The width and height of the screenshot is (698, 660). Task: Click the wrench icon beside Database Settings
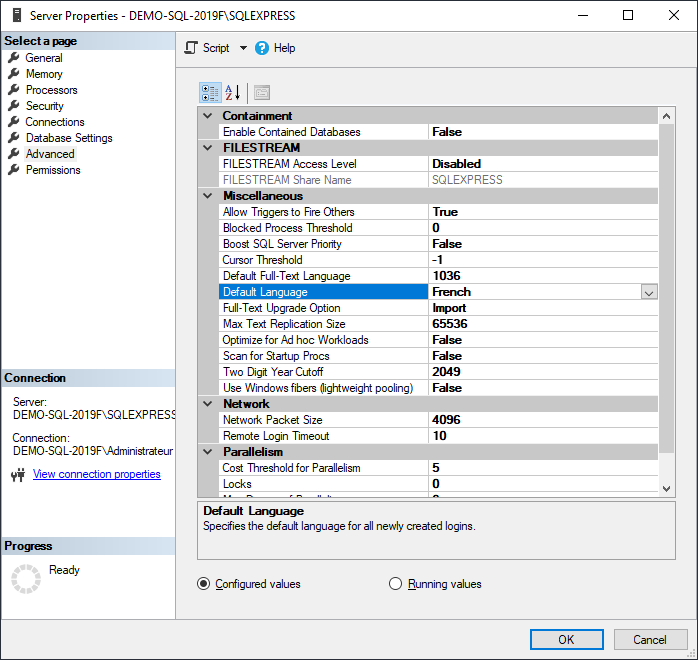click(x=14, y=138)
